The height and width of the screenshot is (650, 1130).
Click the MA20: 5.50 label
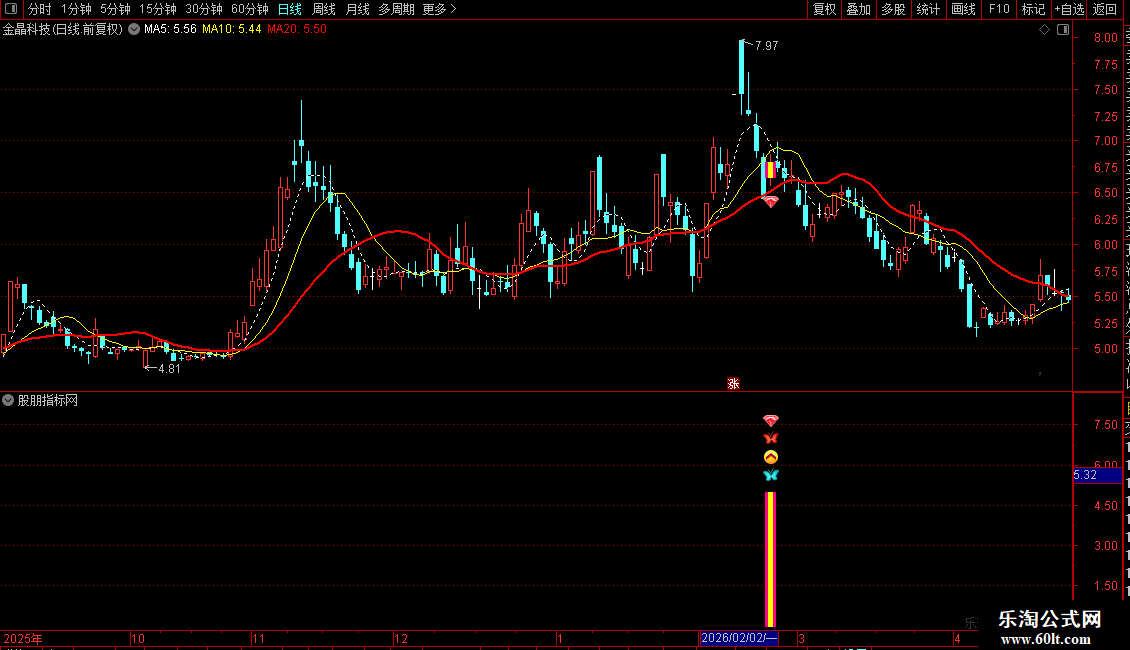pos(297,29)
